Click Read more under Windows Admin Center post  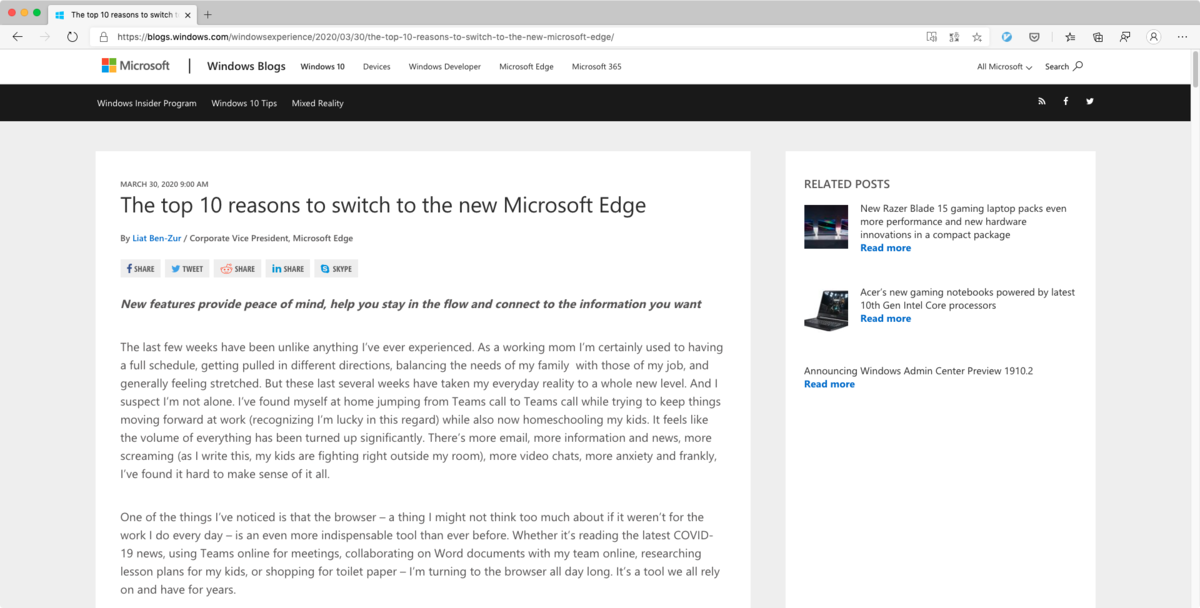829,384
